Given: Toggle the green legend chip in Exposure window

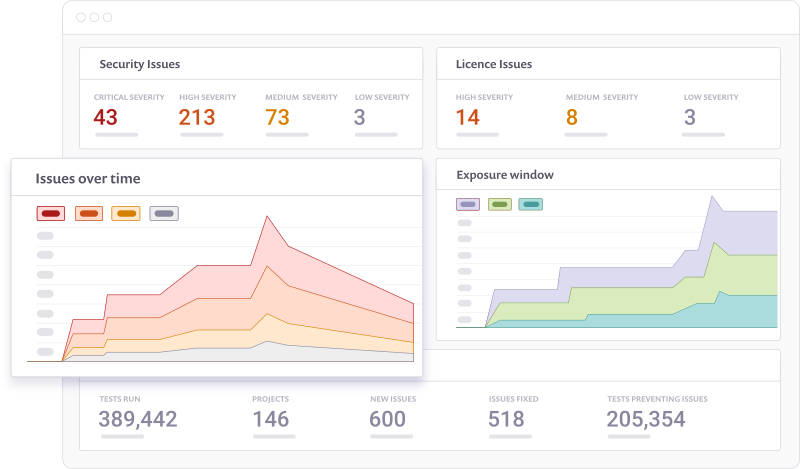Looking at the screenshot, I should 499,205.
